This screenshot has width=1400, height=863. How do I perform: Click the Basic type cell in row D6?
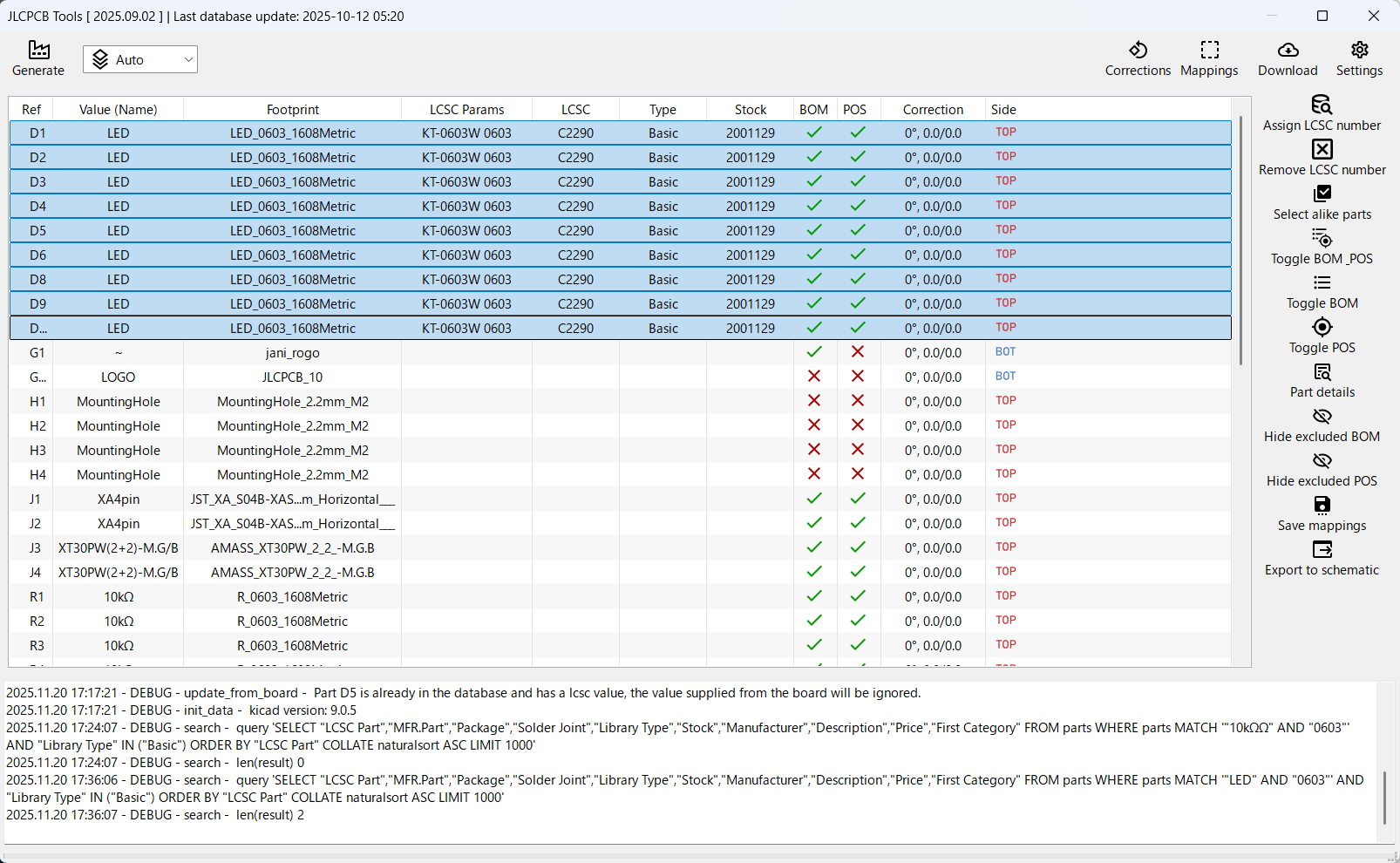click(x=663, y=255)
